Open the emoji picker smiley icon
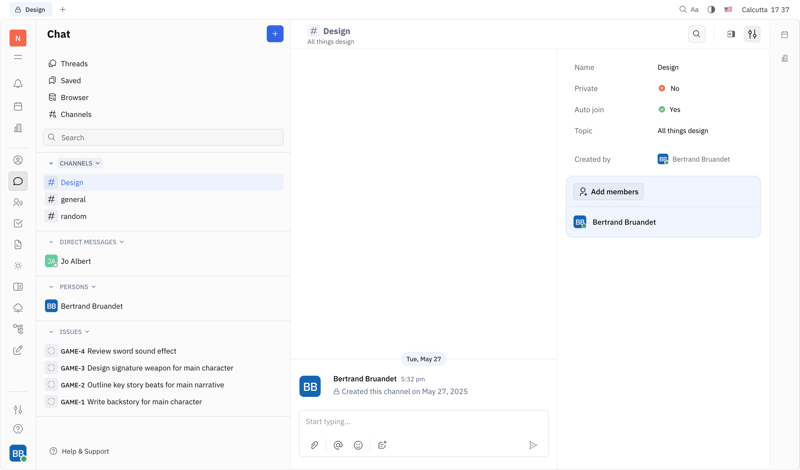 pyautogui.click(x=358, y=445)
